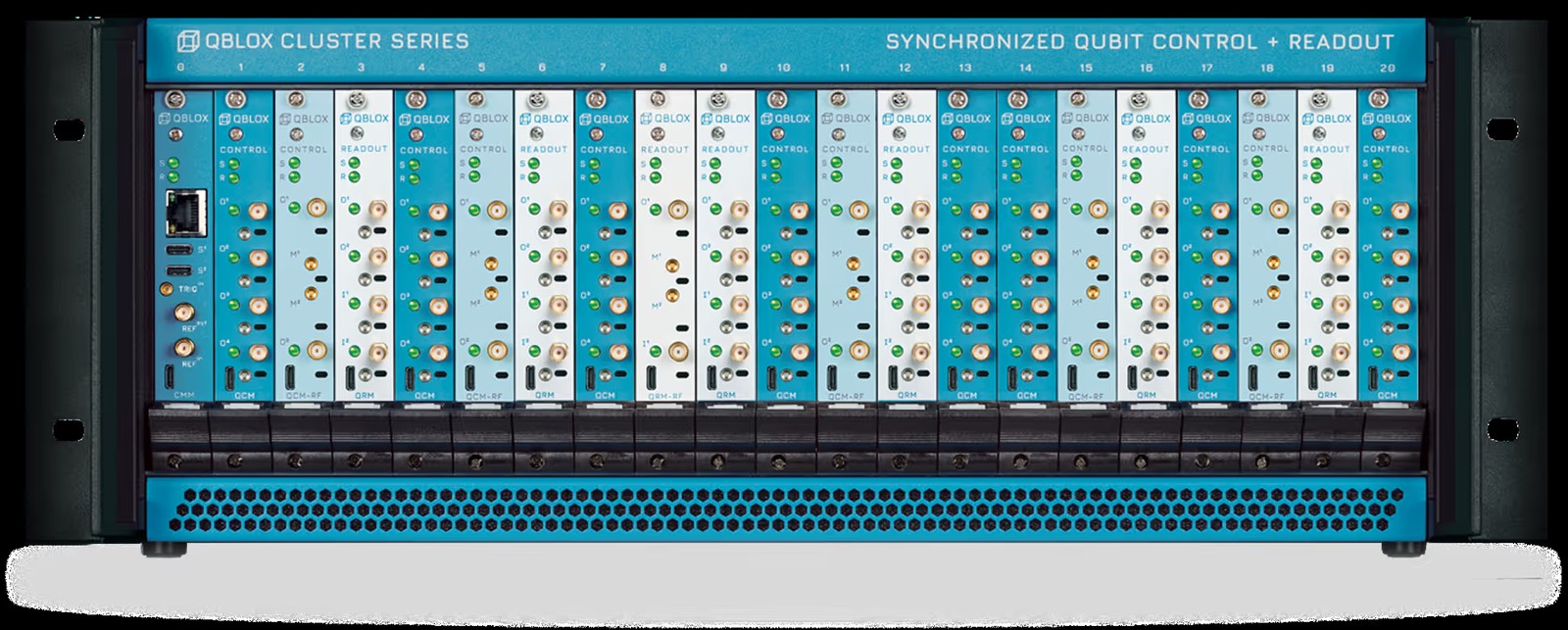Click the "CMM" label on slot 0
Image resolution: width=1568 pixels, height=630 pixels.
[x=182, y=396]
